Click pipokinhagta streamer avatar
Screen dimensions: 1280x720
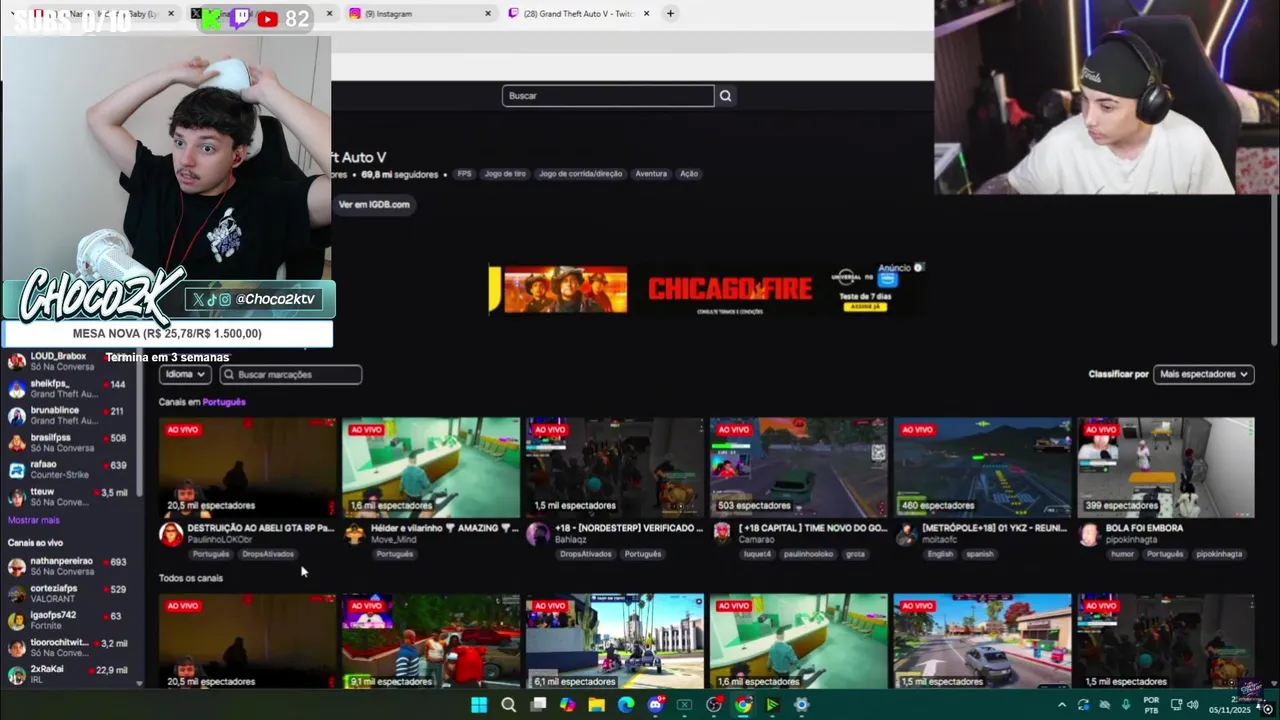point(1090,534)
